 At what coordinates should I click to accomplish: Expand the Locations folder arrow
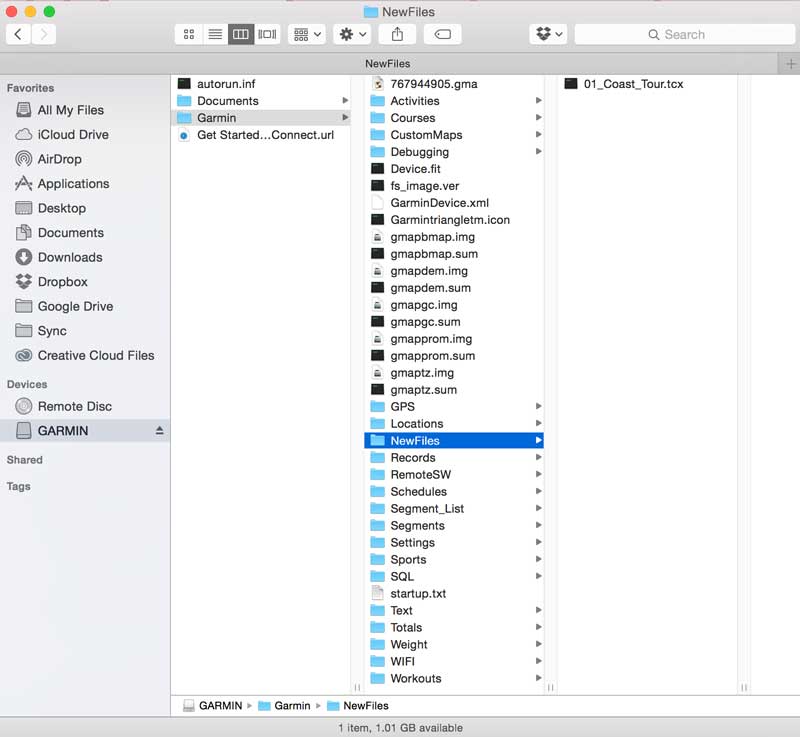(x=538, y=423)
